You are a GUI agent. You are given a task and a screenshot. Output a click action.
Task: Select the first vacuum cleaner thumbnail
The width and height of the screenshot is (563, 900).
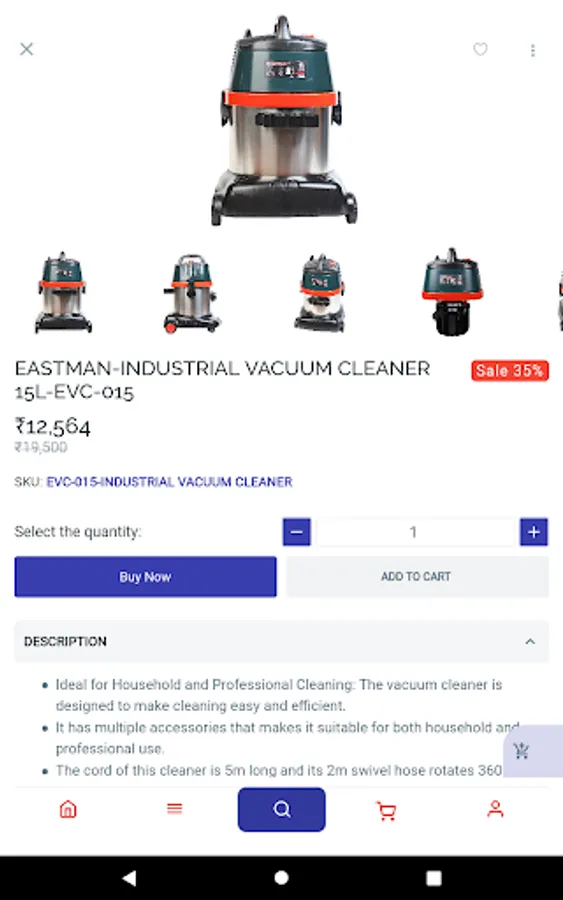63,293
